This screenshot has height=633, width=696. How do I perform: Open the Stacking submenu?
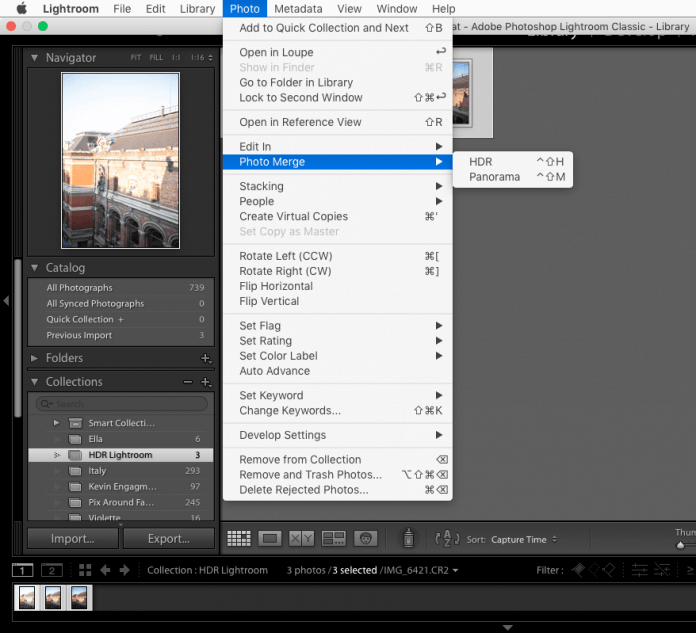[338, 186]
